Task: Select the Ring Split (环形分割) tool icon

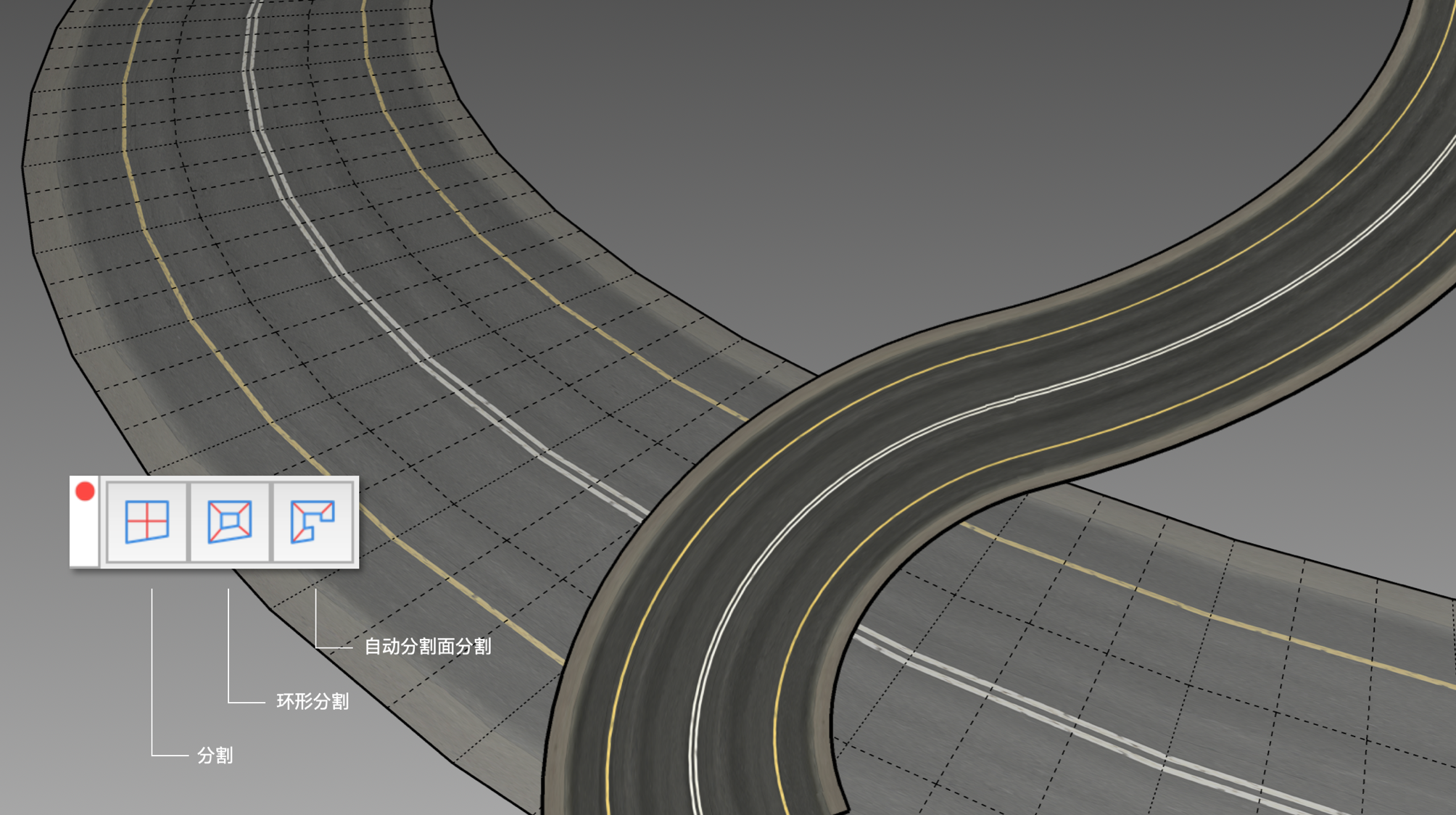Action: (230, 521)
